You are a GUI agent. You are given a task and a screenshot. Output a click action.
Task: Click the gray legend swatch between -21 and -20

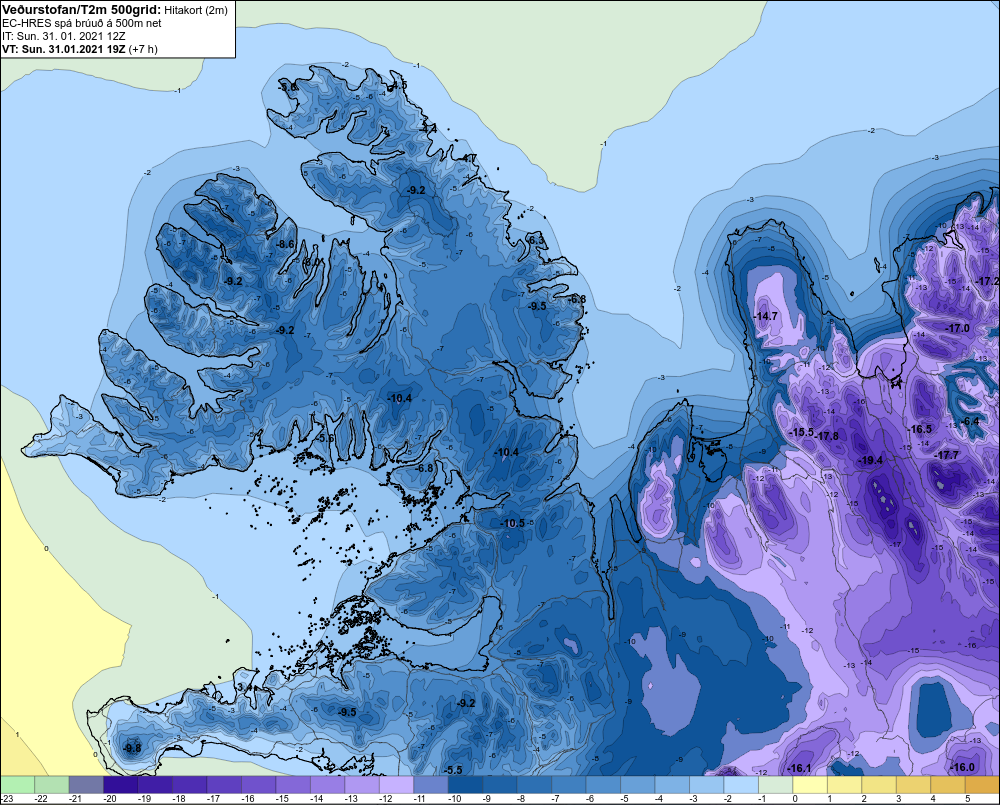[x=86, y=784]
